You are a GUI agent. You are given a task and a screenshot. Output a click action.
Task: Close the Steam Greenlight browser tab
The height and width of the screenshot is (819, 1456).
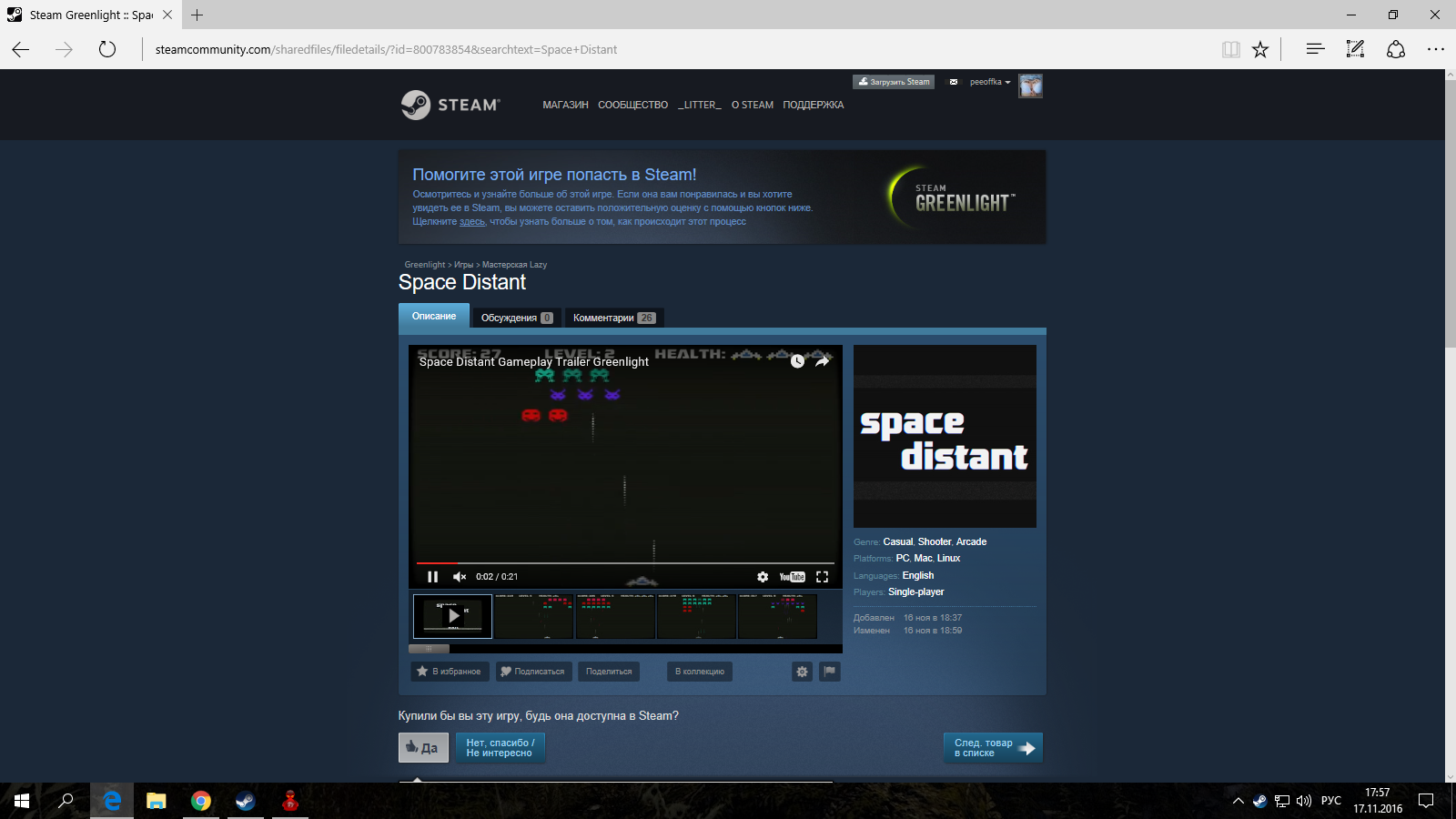tap(167, 15)
